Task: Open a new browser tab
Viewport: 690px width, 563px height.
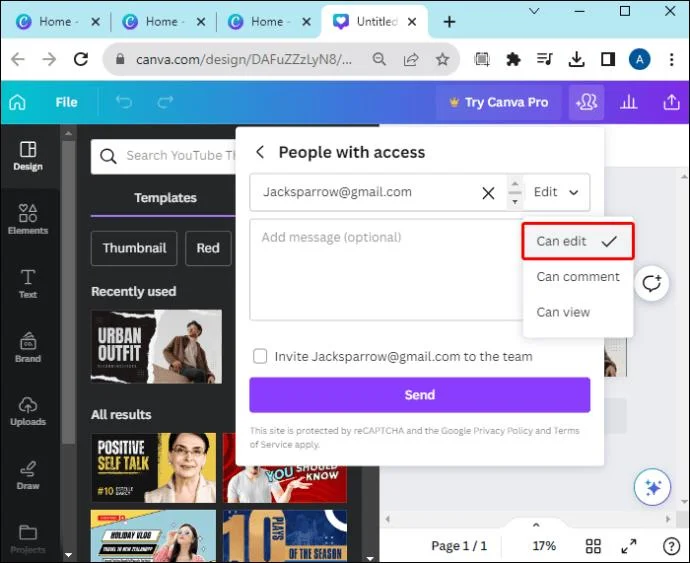Action: click(449, 22)
